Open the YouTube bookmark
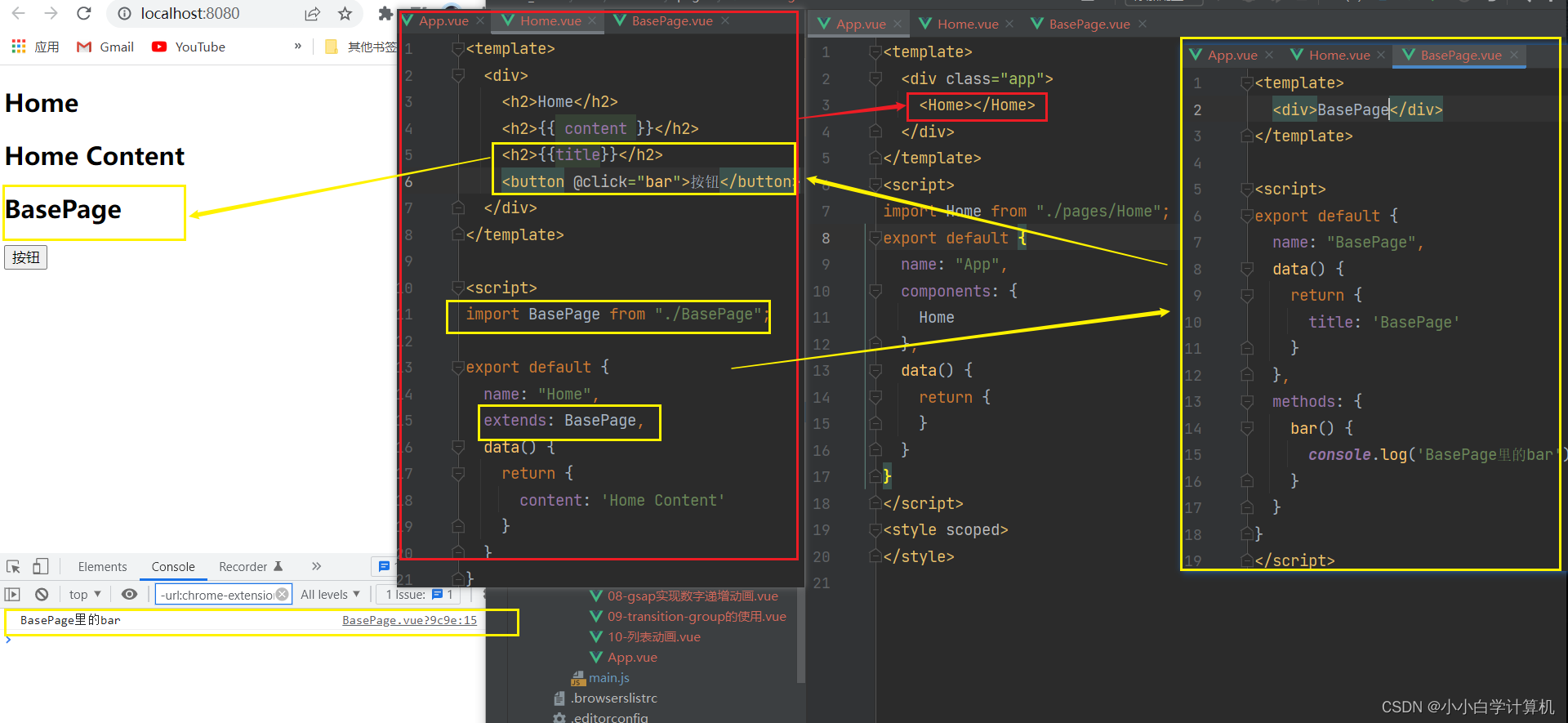The width and height of the screenshot is (1568, 723). (189, 47)
